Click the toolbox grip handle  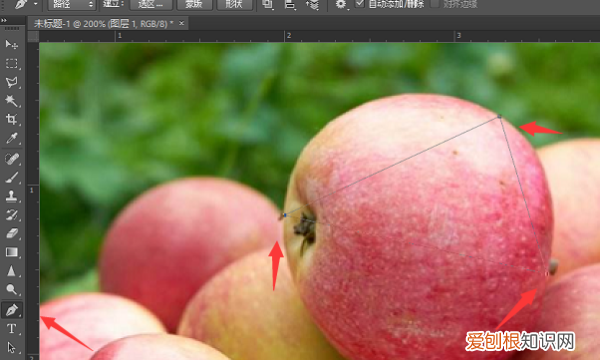(x=12, y=29)
